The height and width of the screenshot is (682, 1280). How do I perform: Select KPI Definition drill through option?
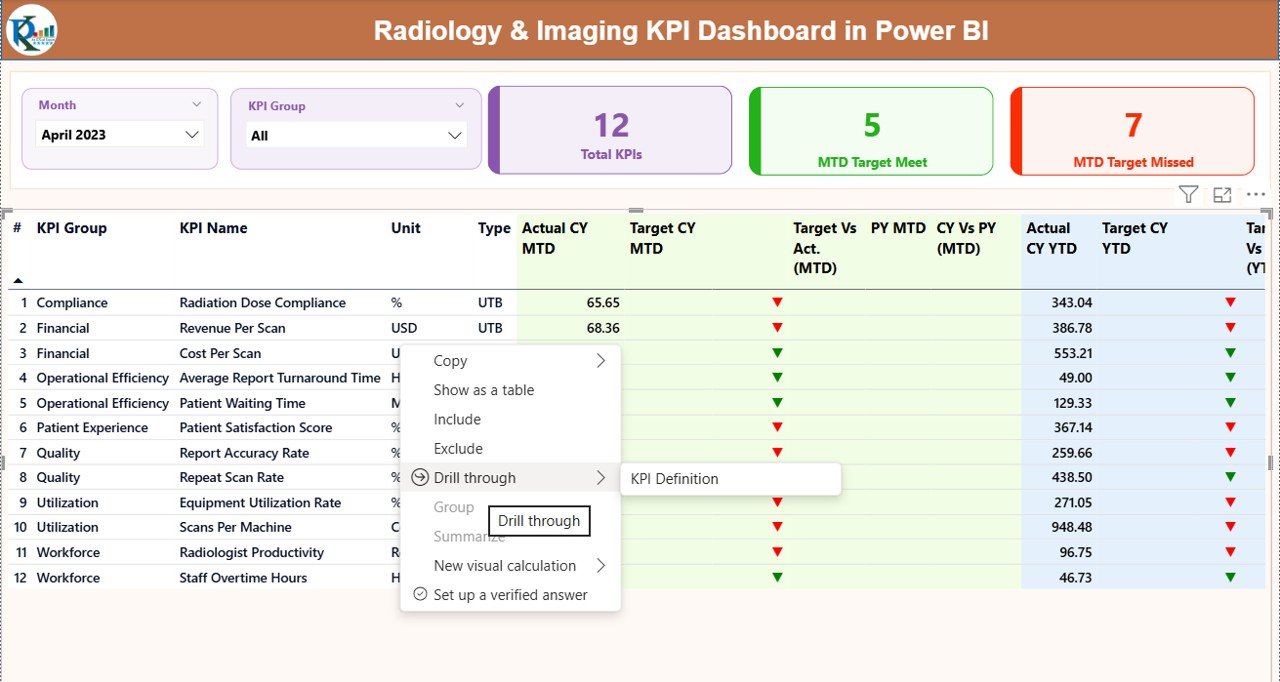click(x=675, y=479)
